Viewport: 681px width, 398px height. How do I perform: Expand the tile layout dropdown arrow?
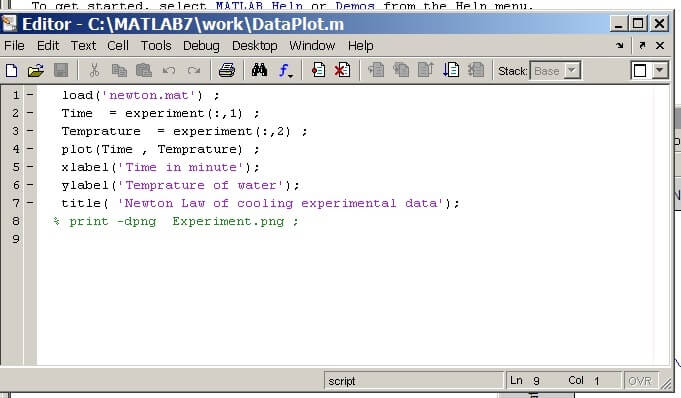[660, 70]
